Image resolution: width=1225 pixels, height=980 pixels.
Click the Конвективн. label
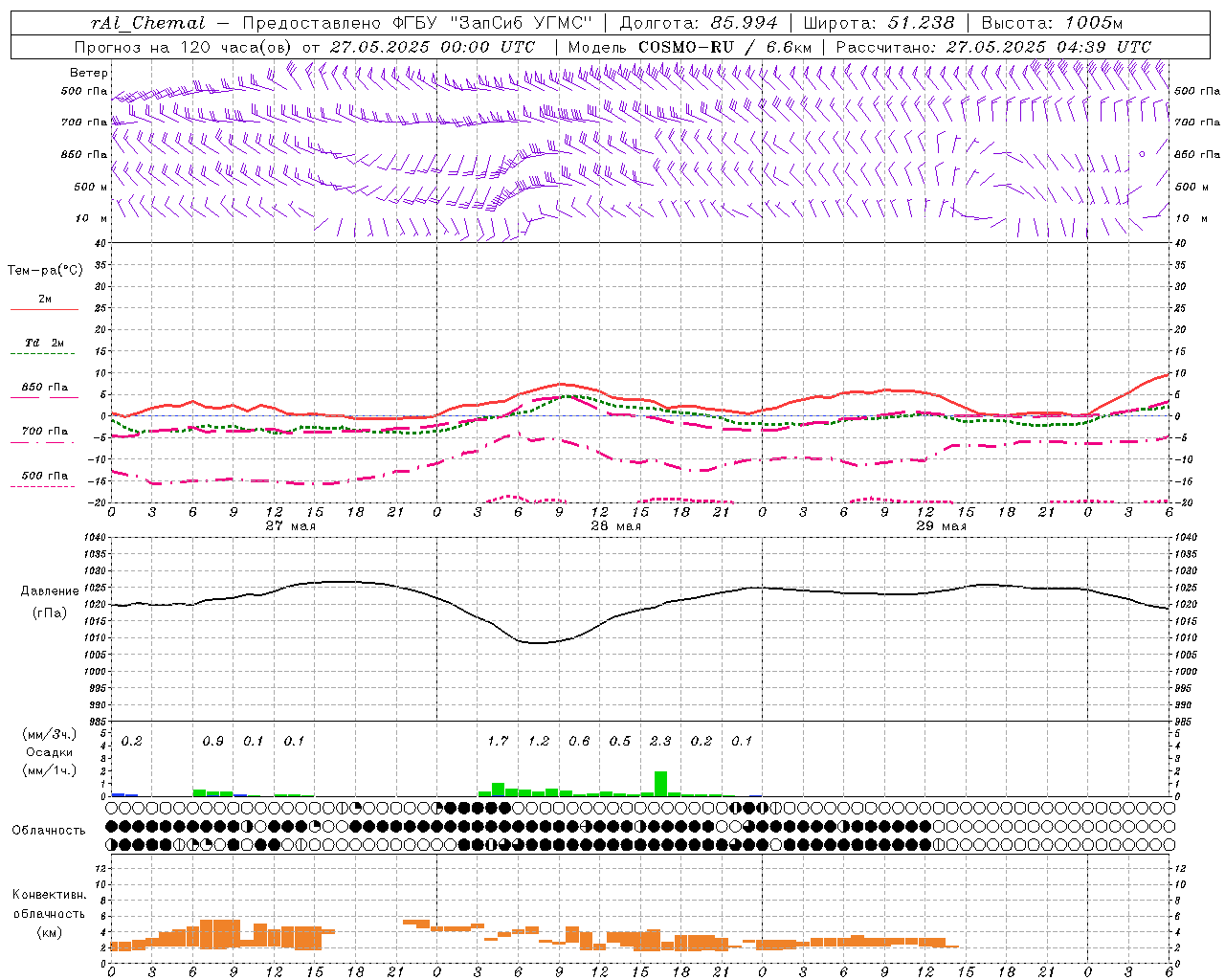49,895
